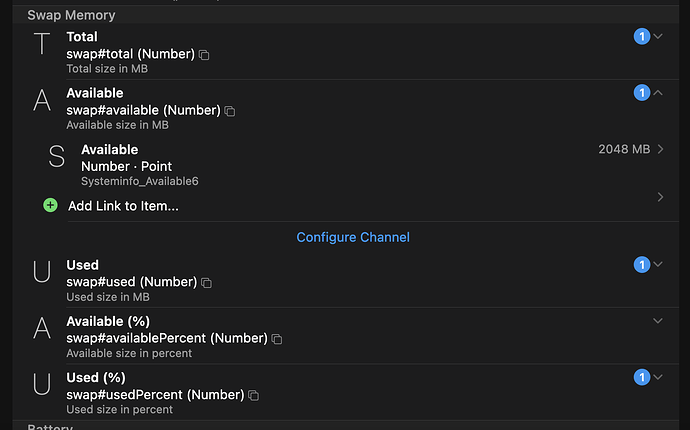
Task: Expand the Available (%) channel
Action: coord(658,321)
